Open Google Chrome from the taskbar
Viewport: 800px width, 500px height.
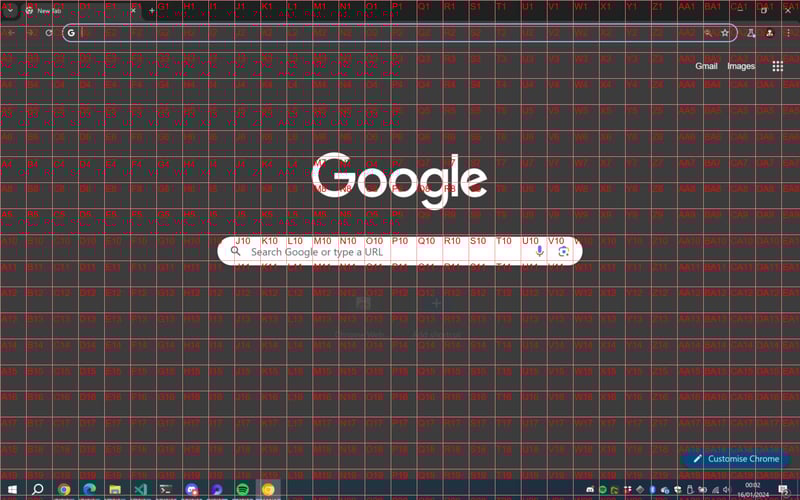[64, 490]
